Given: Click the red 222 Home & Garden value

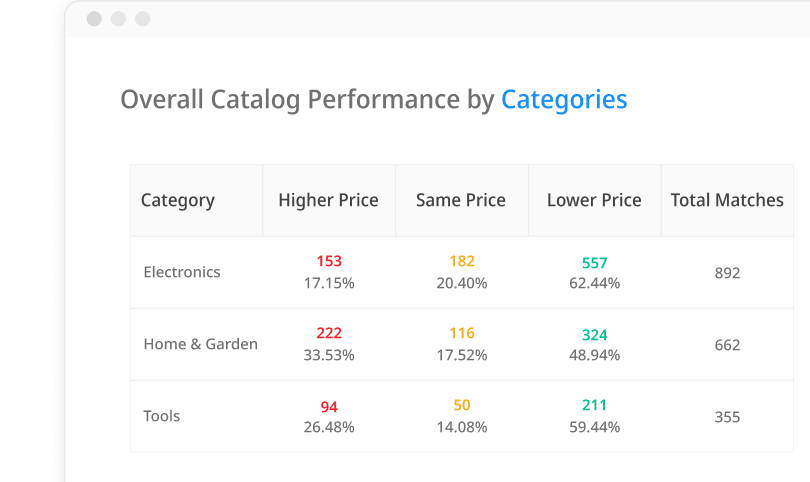Looking at the screenshot, I should 329,334.
